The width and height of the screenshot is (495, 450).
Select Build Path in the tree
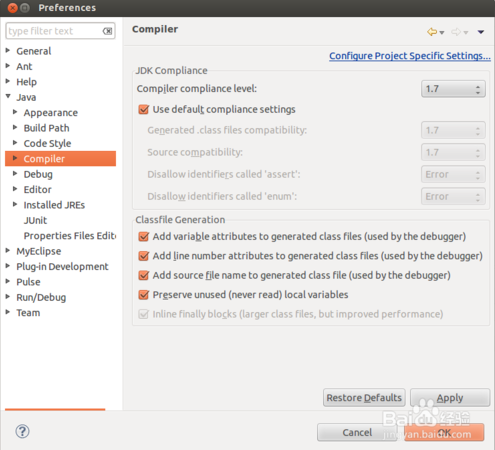pos(46,128)
